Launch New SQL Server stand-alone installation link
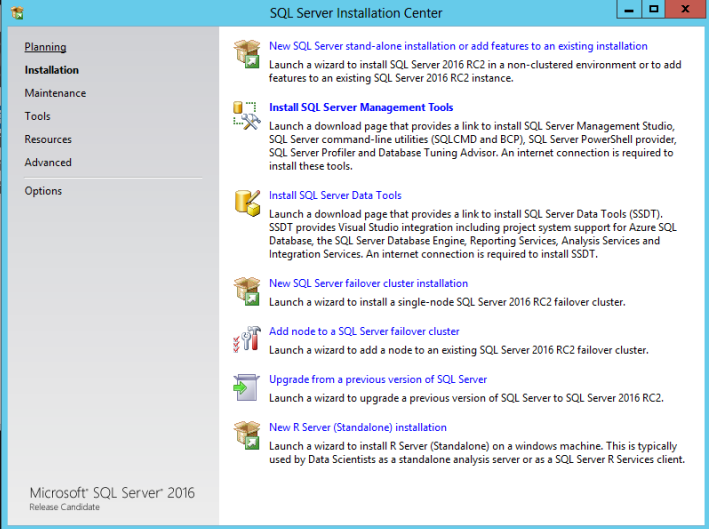The width and height of the screenshot is (709, 529). (x=458, y=46)
